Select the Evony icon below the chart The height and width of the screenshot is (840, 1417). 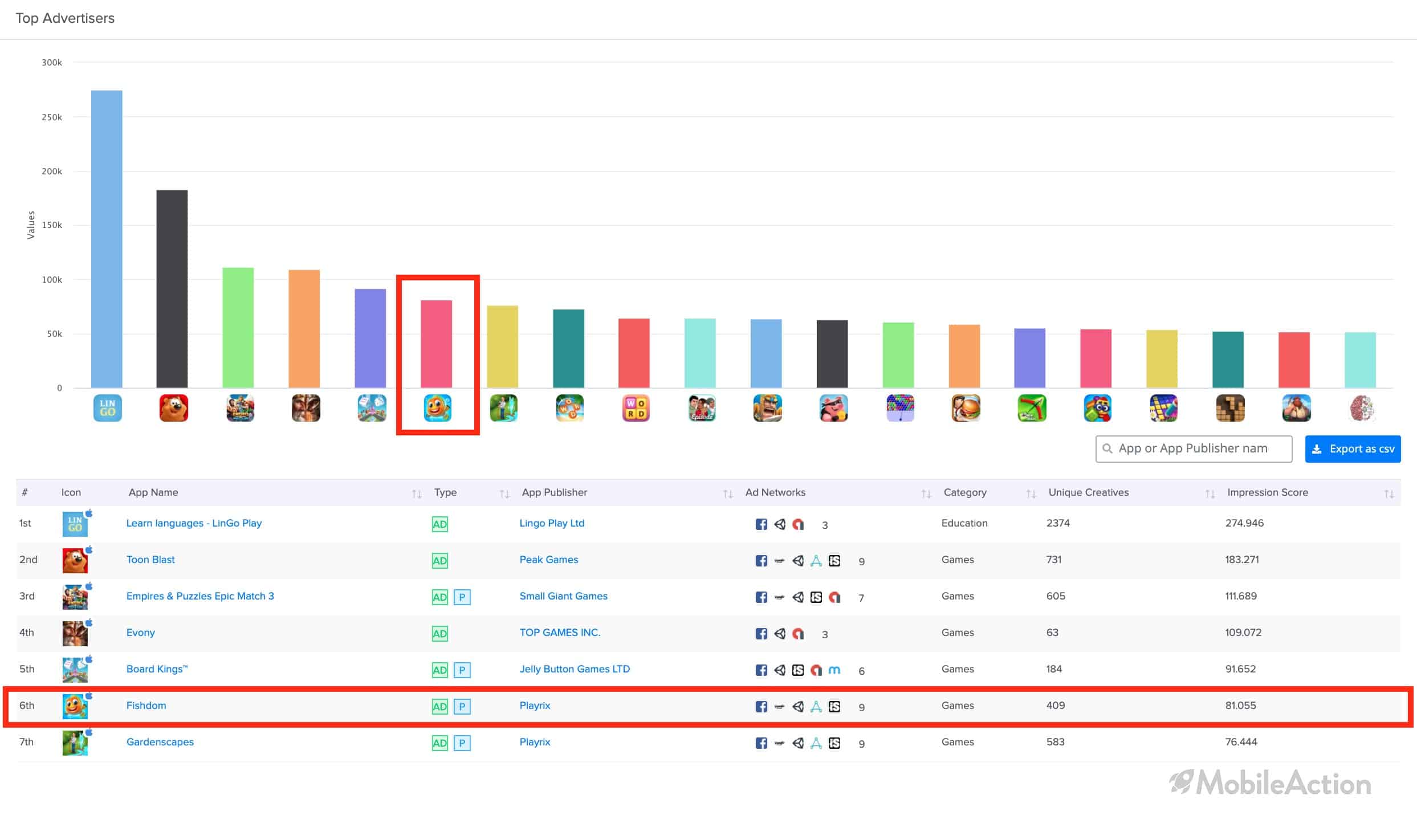coord(306,408)
